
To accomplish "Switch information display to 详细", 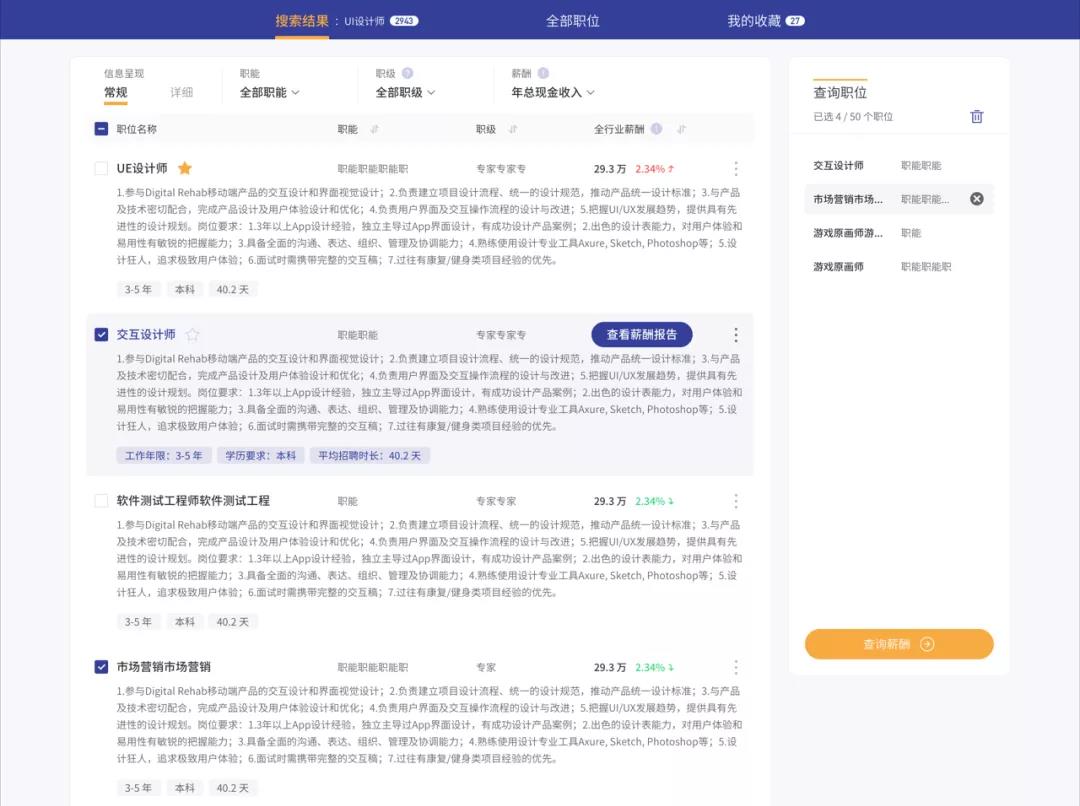I will point(181,93).
